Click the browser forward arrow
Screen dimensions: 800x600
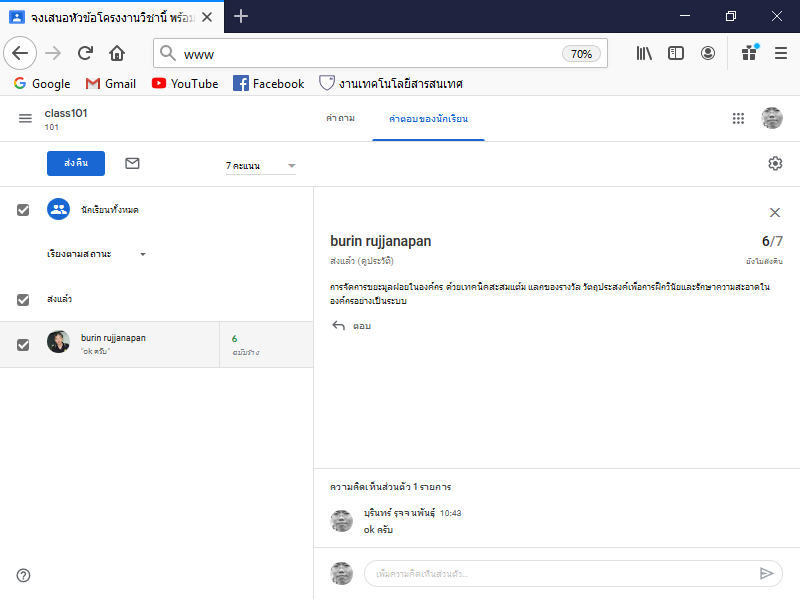point(53,53)
